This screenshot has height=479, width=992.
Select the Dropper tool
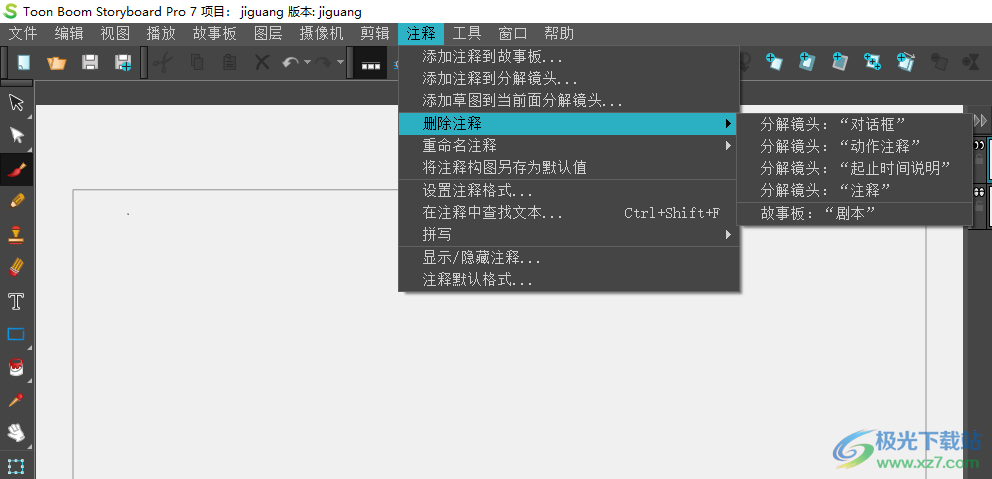click(16, 400)
